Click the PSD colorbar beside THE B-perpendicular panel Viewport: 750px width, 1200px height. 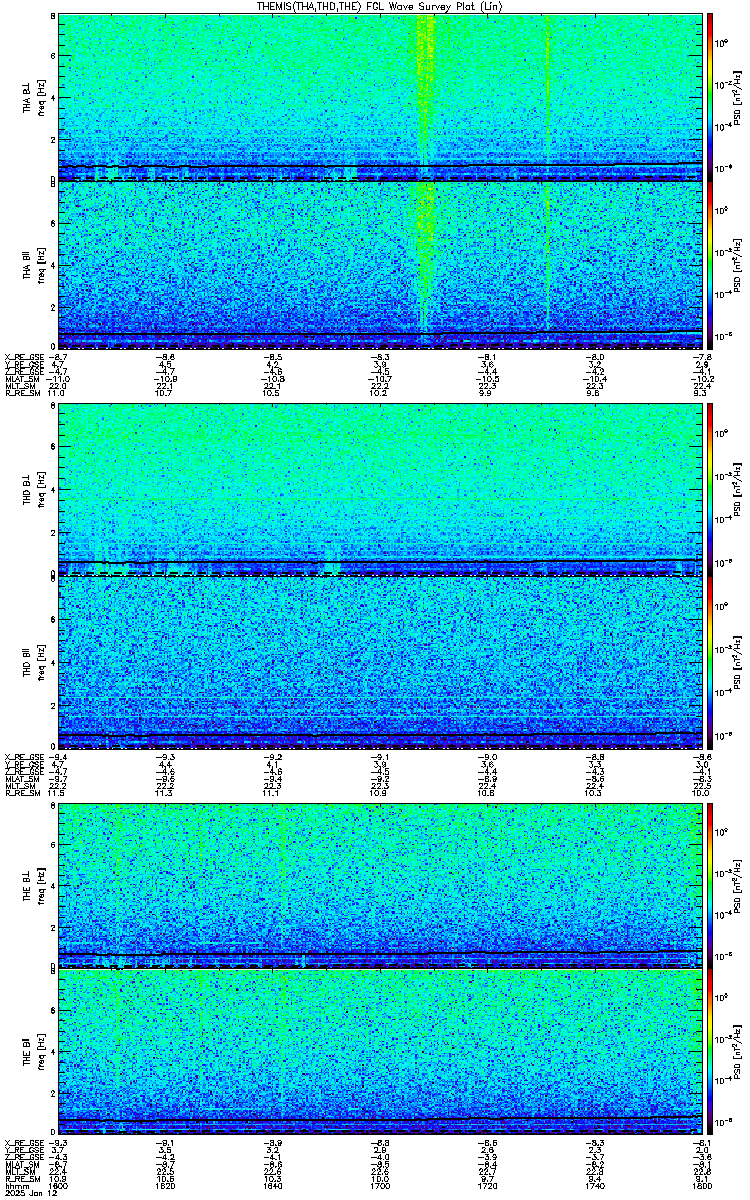(710, 886)
